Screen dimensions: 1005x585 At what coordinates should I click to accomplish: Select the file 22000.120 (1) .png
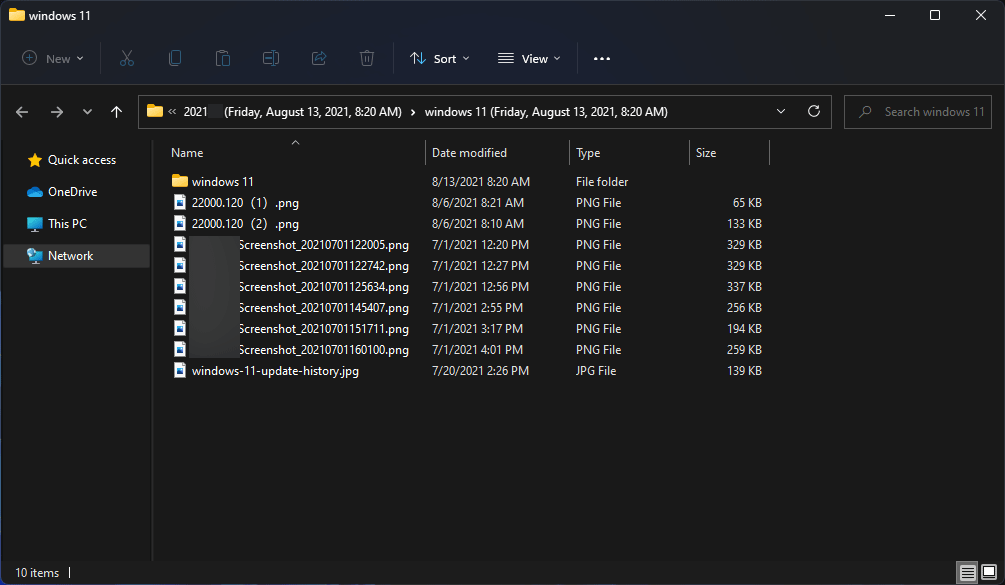tap(245, 202)
